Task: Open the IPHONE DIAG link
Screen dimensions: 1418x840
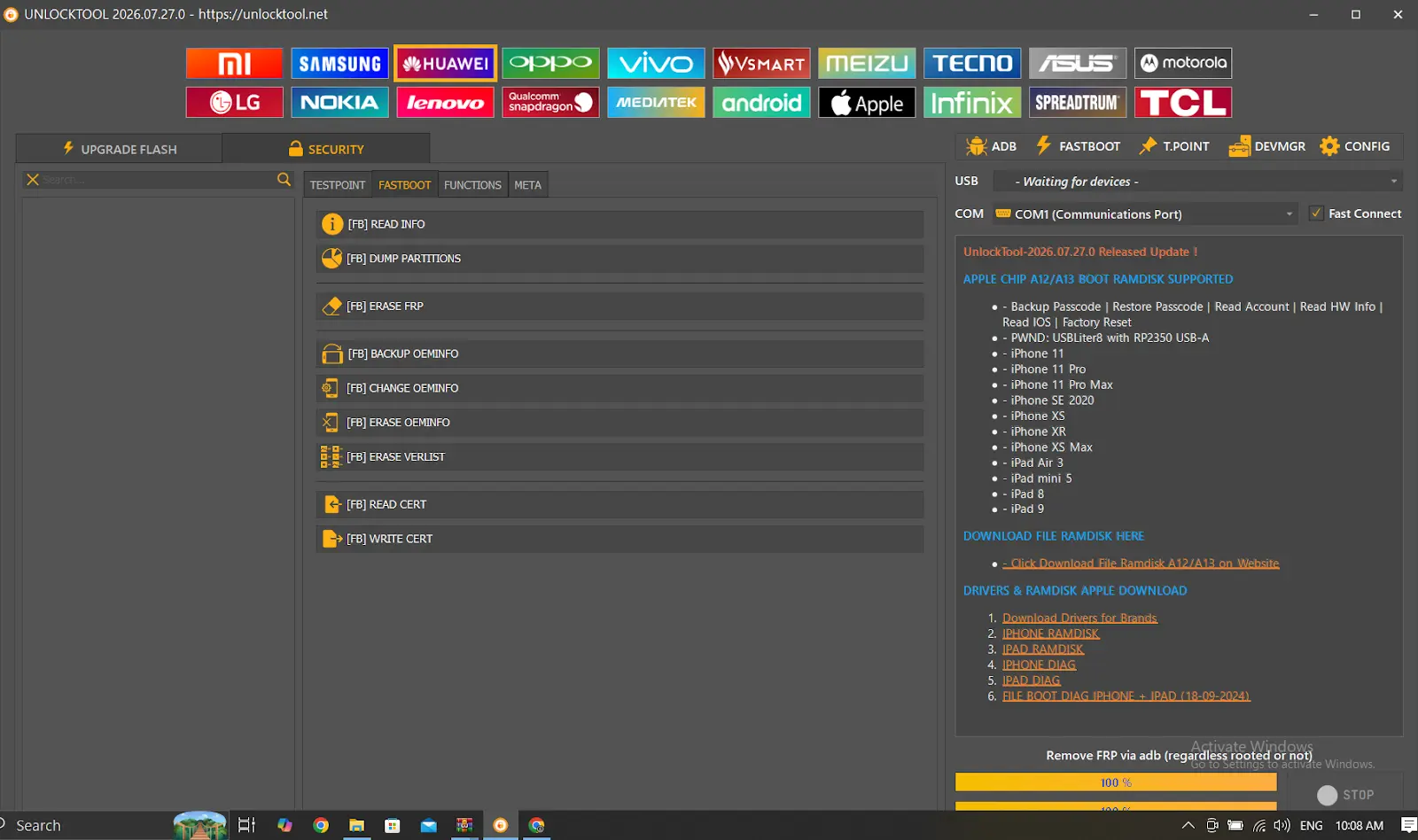Action: point(1039,665)
